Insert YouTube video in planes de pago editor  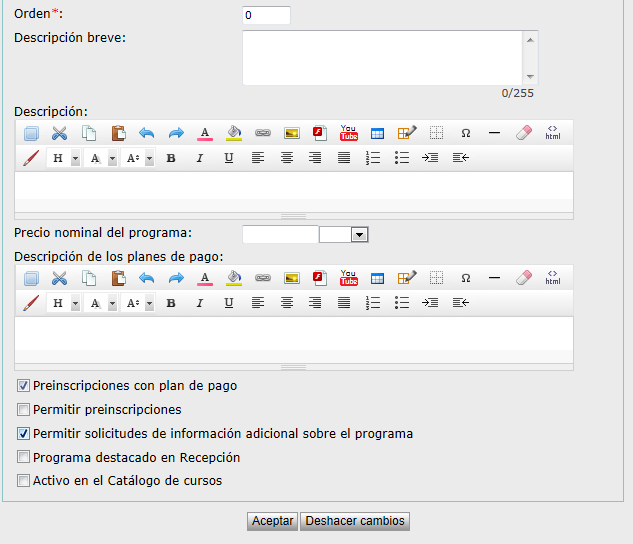coord(349,278)
